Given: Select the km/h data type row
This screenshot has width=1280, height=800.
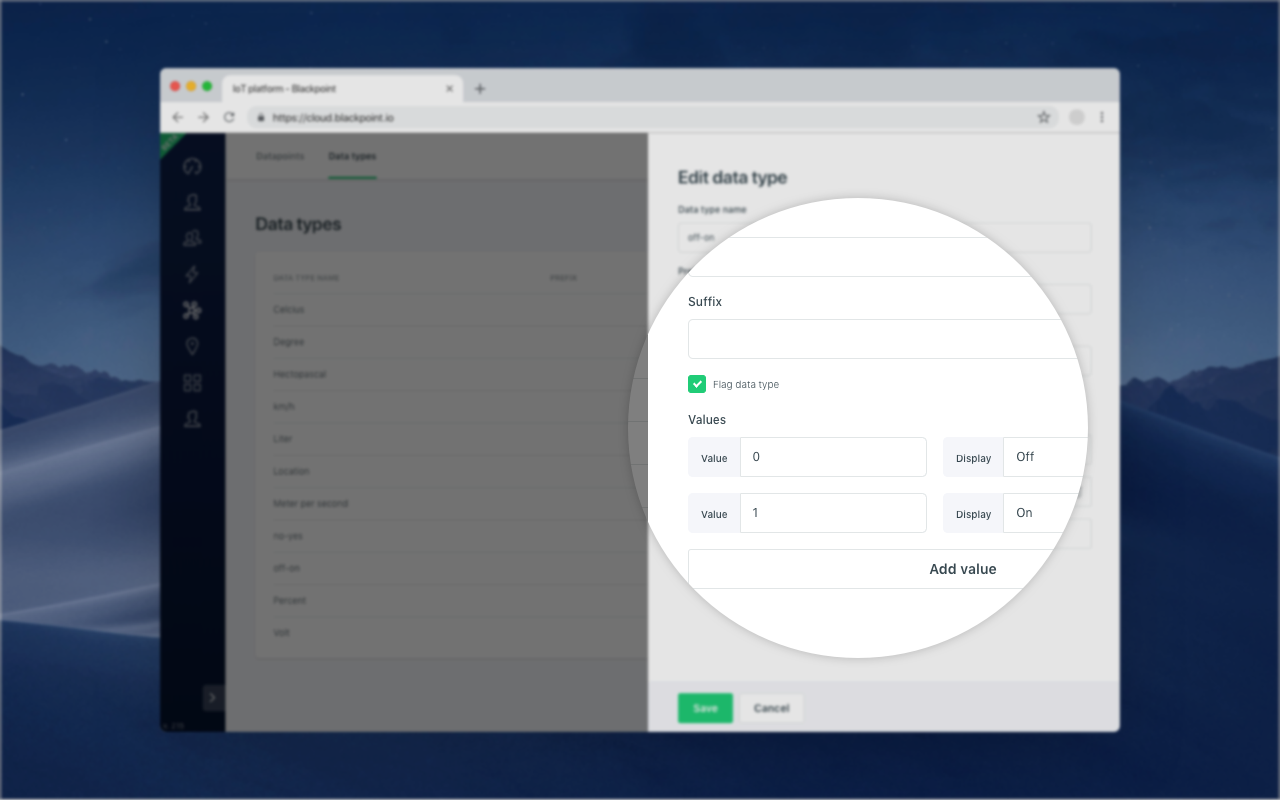Looking at the screenshot, I should point(451,407).
